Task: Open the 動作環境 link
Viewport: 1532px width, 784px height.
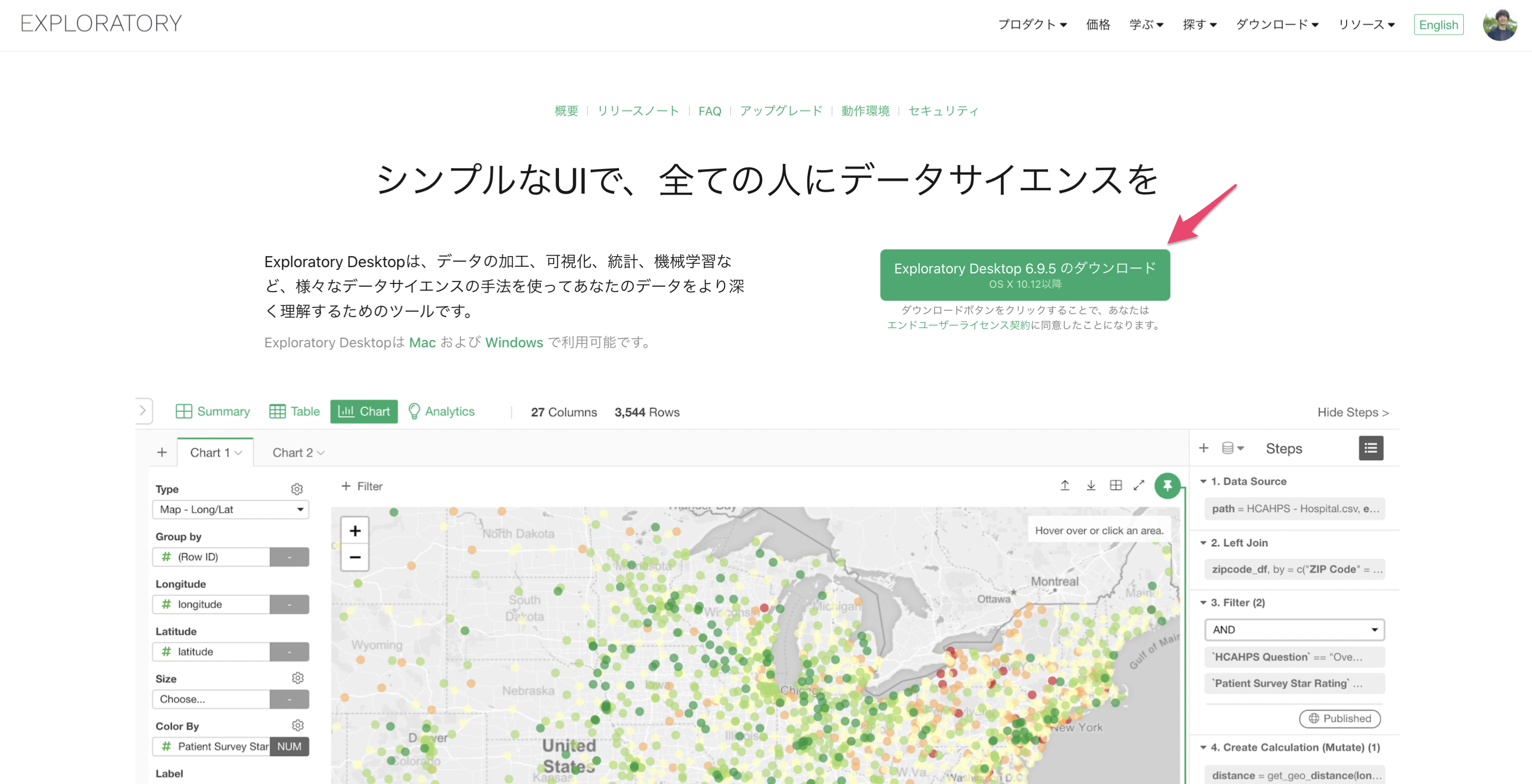Action: pos(865,110)
